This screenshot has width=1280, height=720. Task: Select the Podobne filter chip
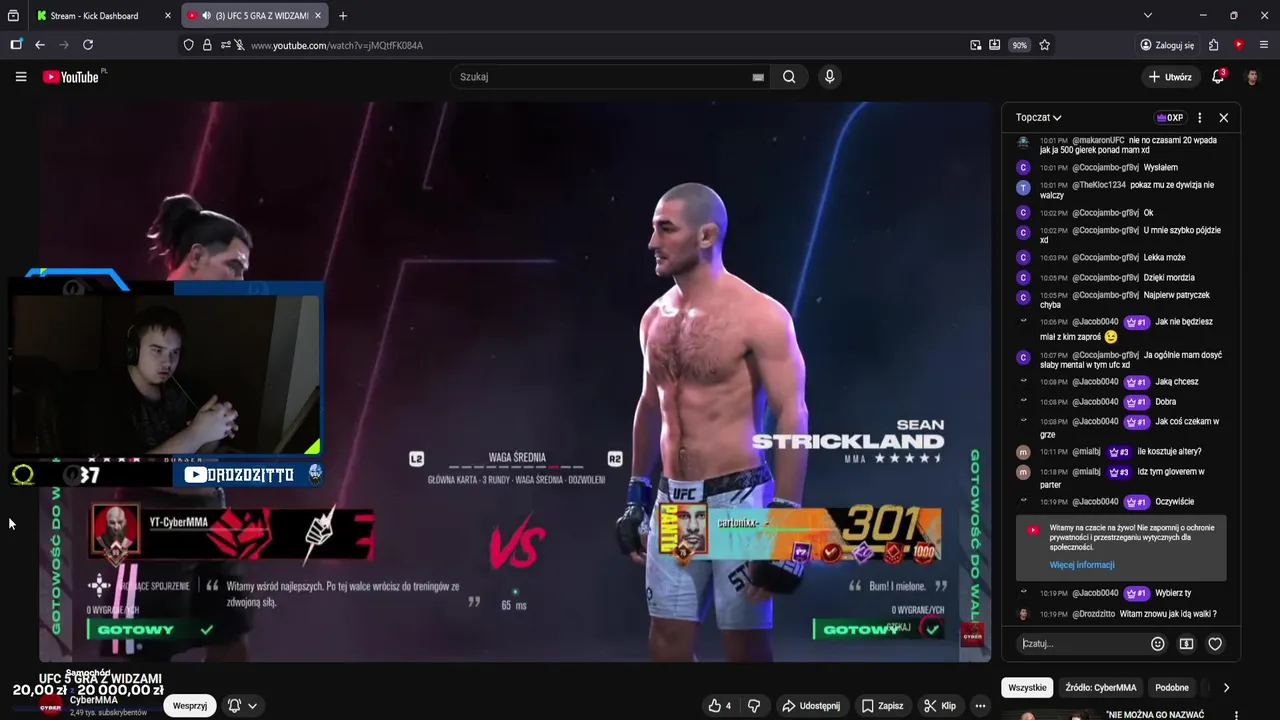click(x=1172, y=688)
